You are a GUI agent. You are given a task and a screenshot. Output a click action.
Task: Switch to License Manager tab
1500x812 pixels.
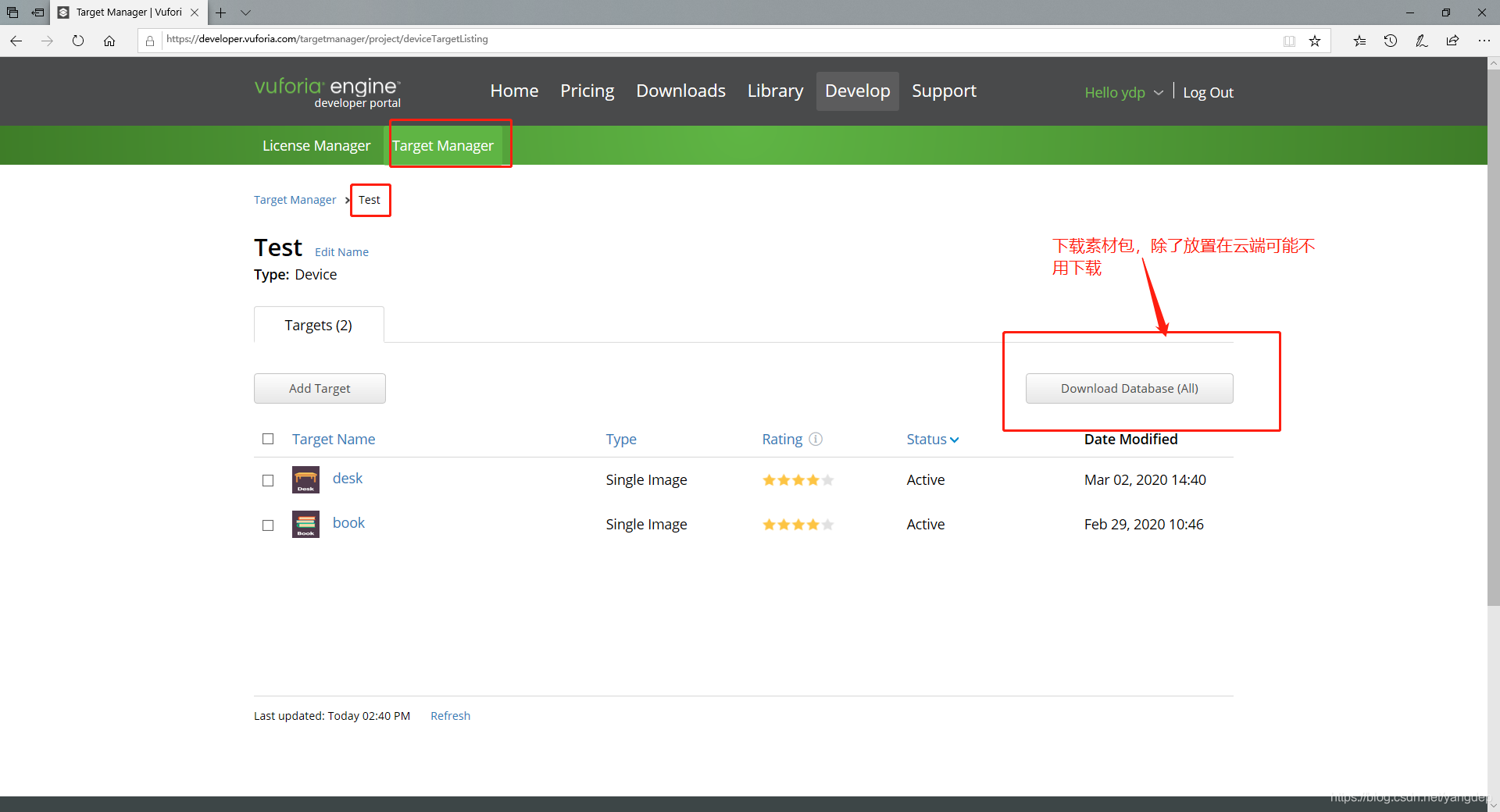316,146
